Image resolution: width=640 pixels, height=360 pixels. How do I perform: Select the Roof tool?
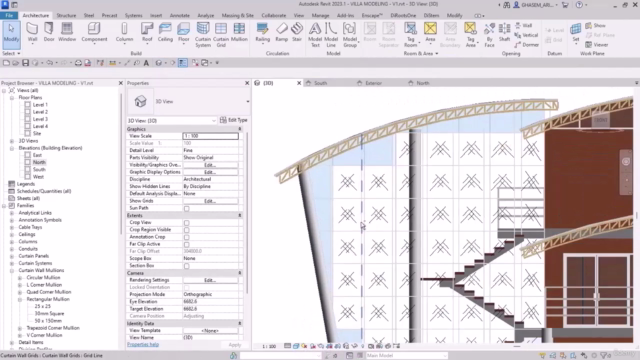(147, 33)
